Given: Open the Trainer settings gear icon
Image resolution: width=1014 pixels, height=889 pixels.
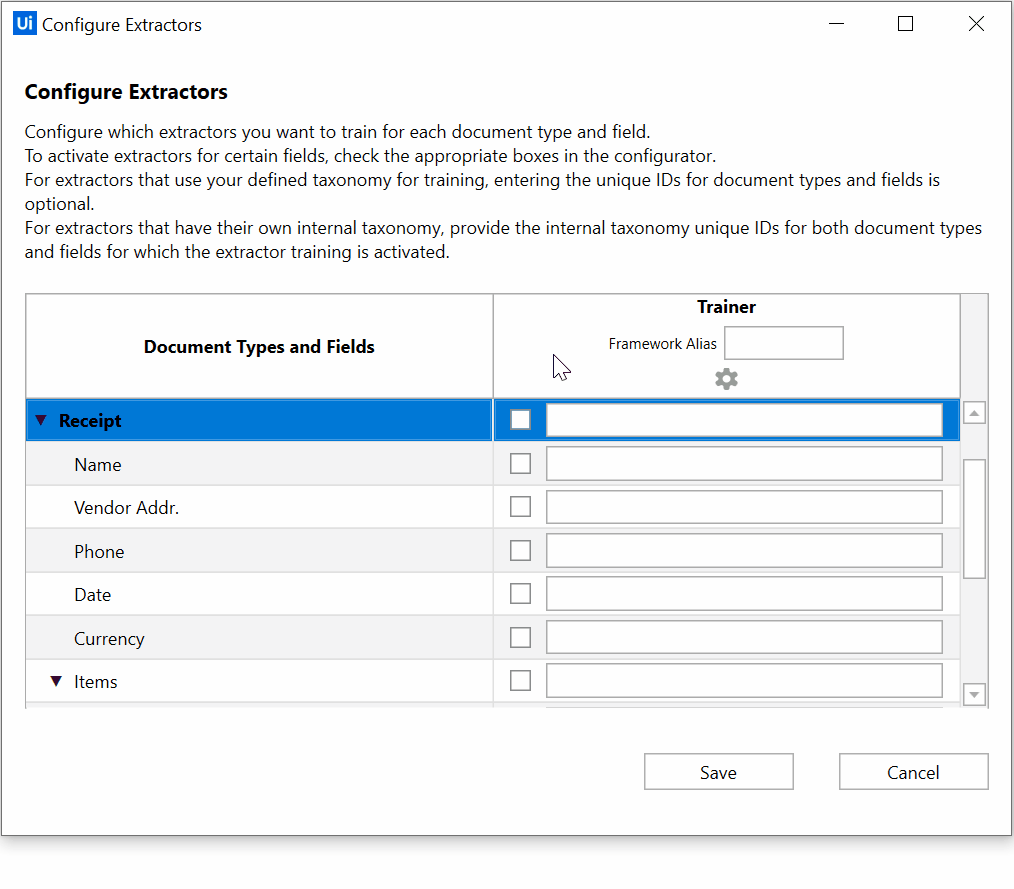Looking at the screenshot, I should coord(726,379).
